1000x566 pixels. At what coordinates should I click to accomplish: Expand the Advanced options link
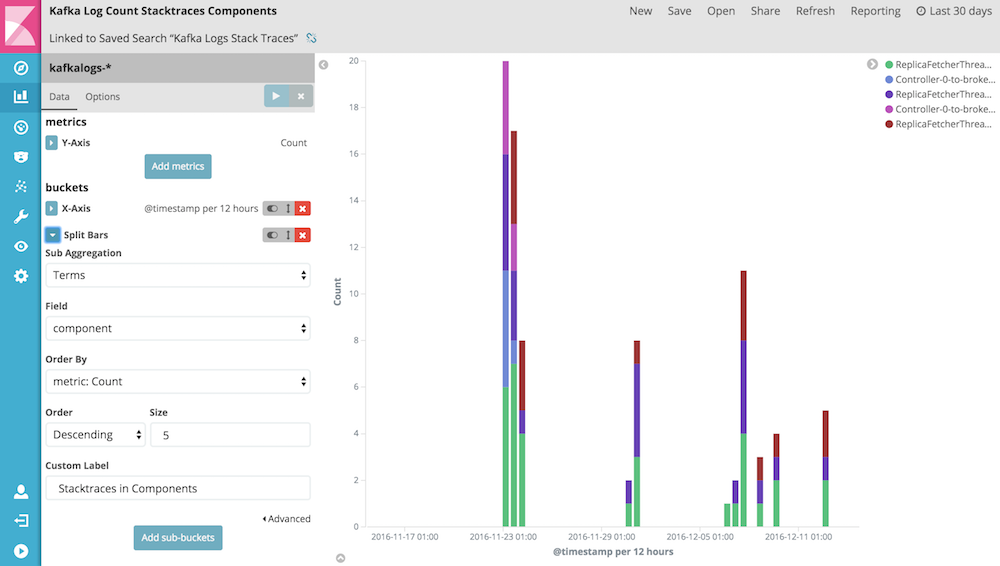(x=286, y=519)
